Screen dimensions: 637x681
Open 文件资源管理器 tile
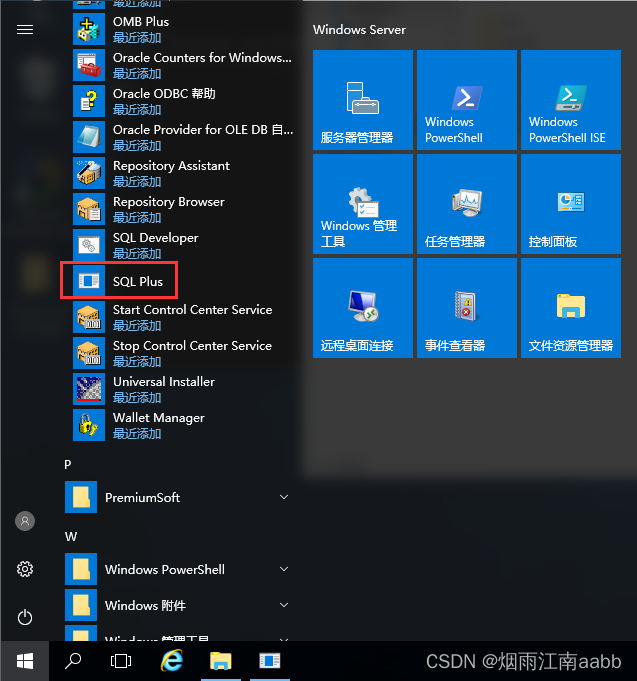click(x=571, y=308)
